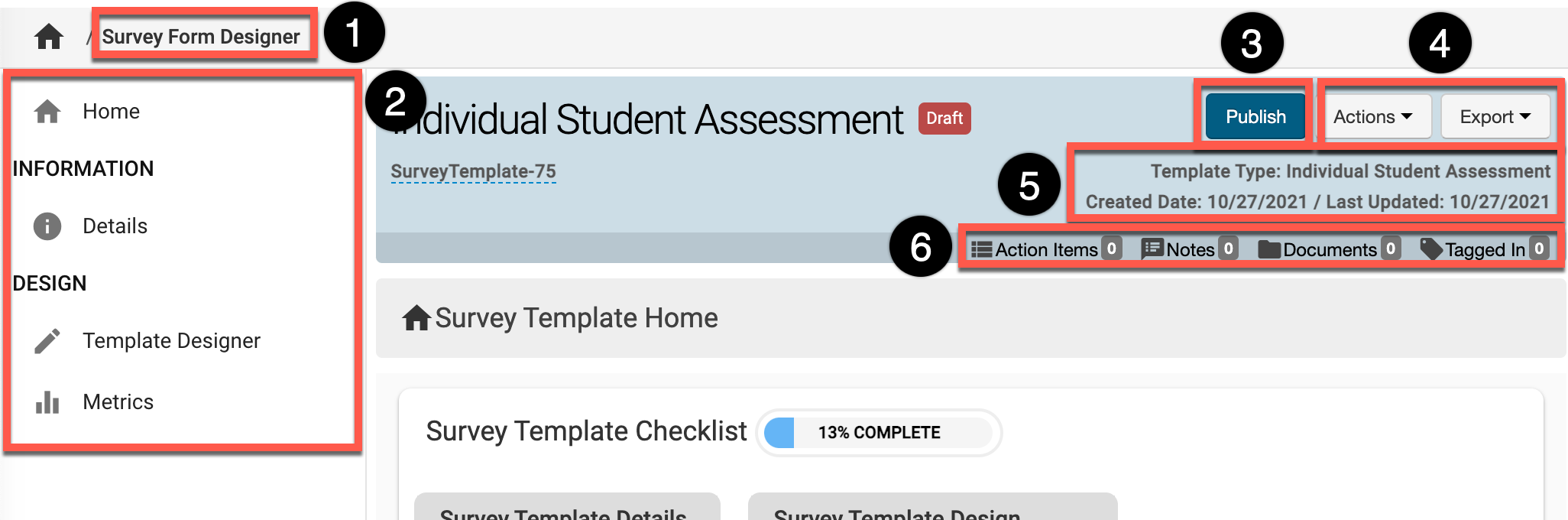
Task: Open Details in the sidebar menu
Action: [x=115, y=226]
